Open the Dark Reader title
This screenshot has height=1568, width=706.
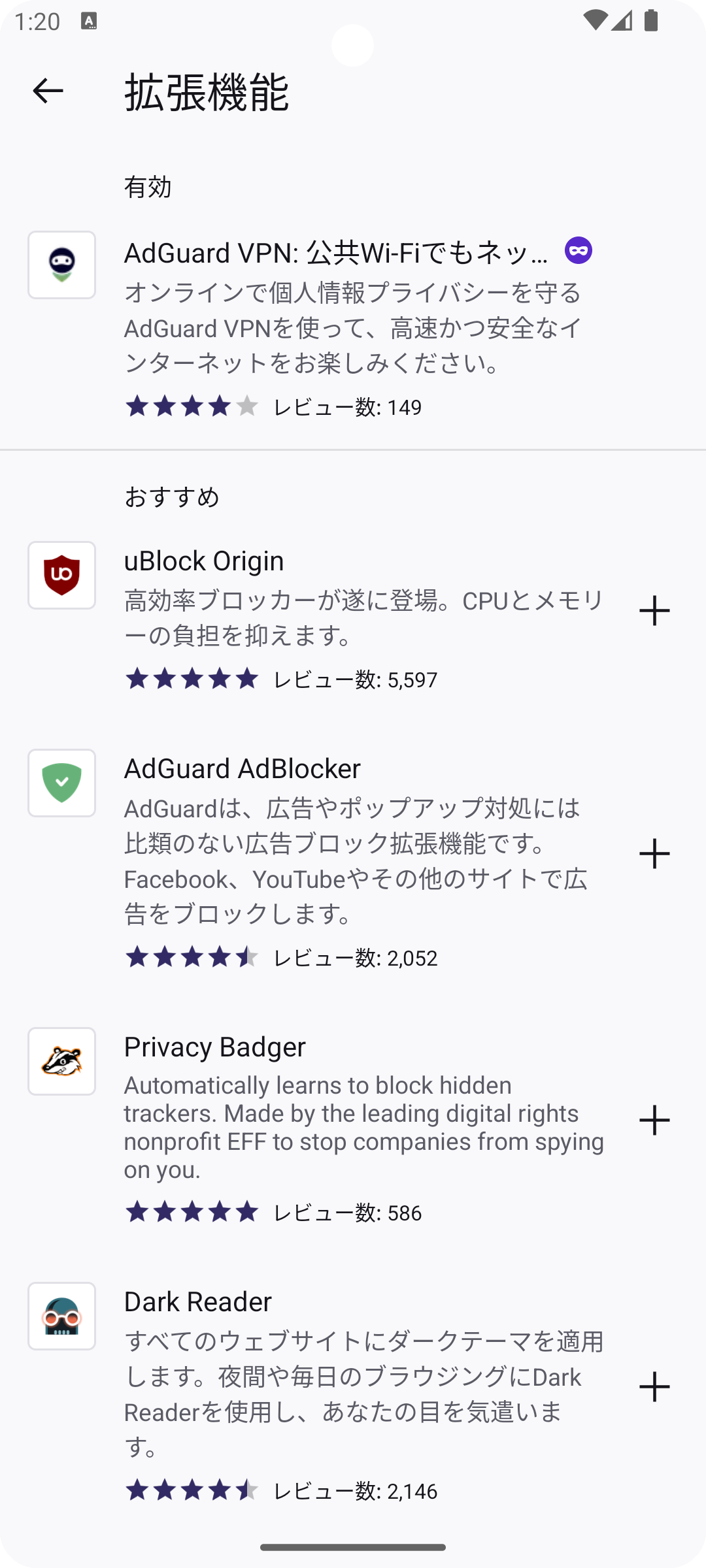pyautogui.click(x=197, y=1302)
